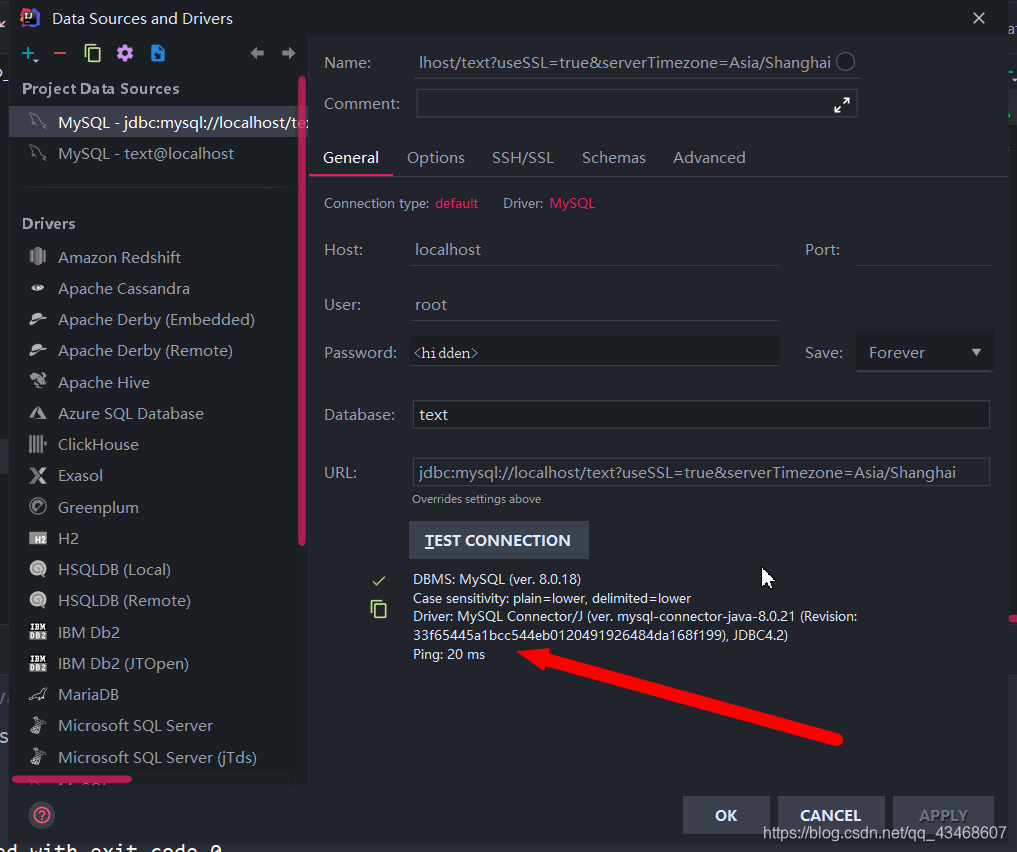
Task: Click the Drivers section heading
Action: [x=49, y=224]
